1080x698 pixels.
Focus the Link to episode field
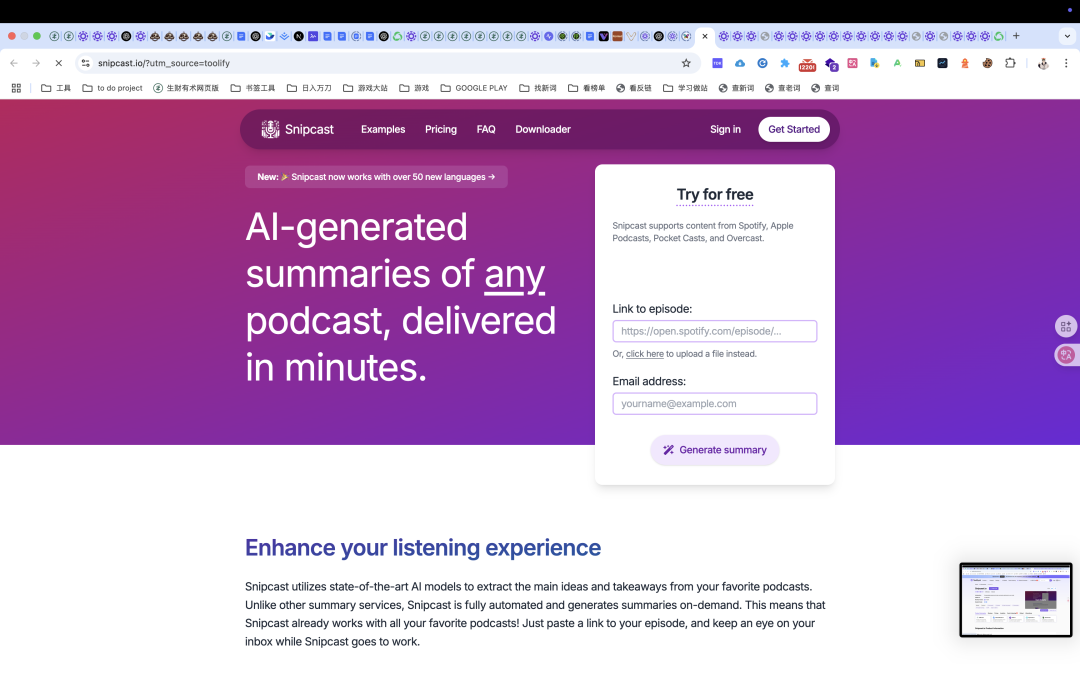pyautogui.click(x=714, y=331)
